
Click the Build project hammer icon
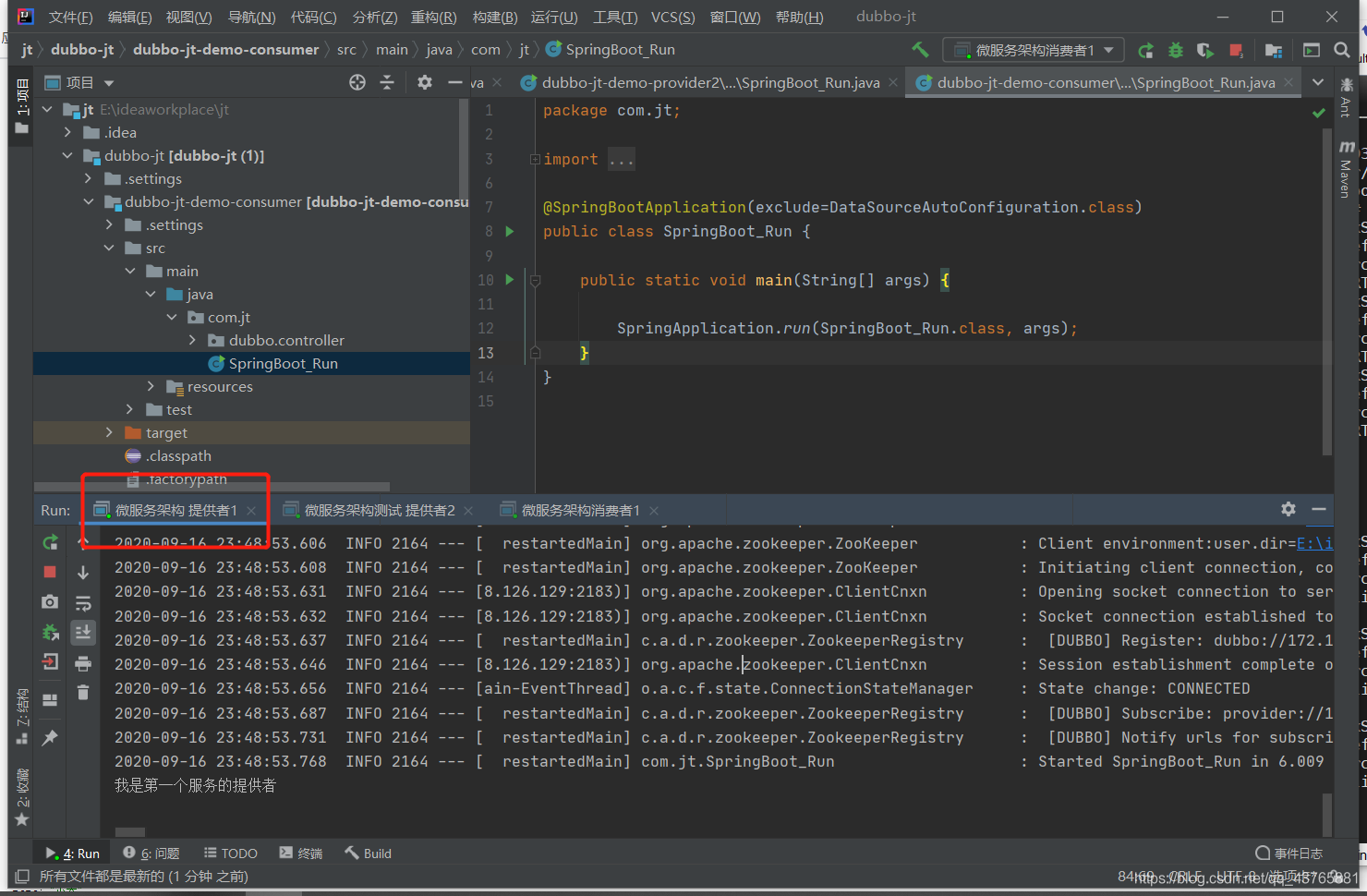coord(920,50)
